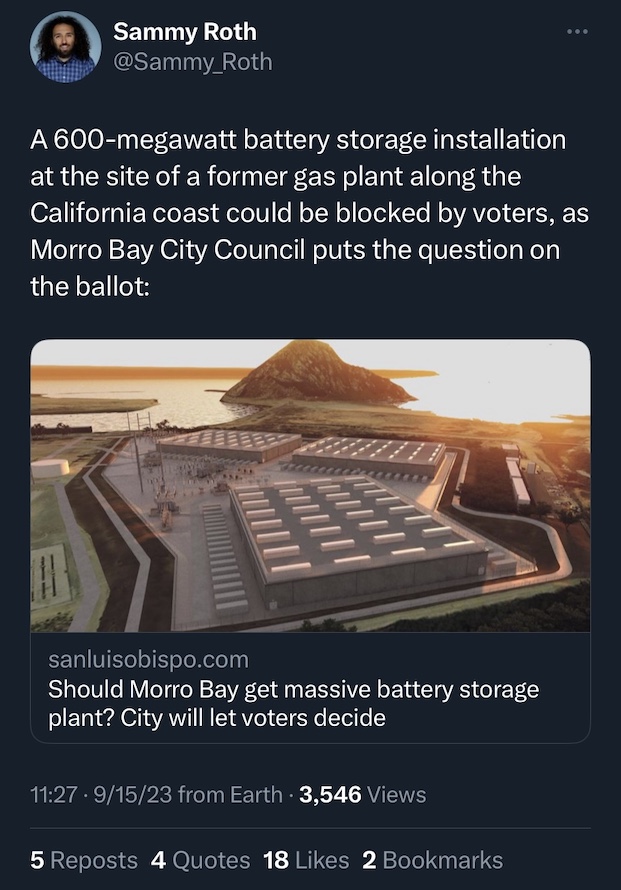Screen dimensions: 621x890
Task: View the 3,546 Views analytics
Action: (362, 795)
